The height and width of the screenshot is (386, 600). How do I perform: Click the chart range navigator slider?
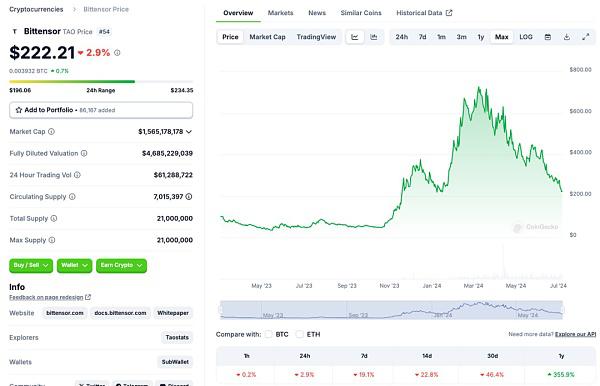click(391, 310)
